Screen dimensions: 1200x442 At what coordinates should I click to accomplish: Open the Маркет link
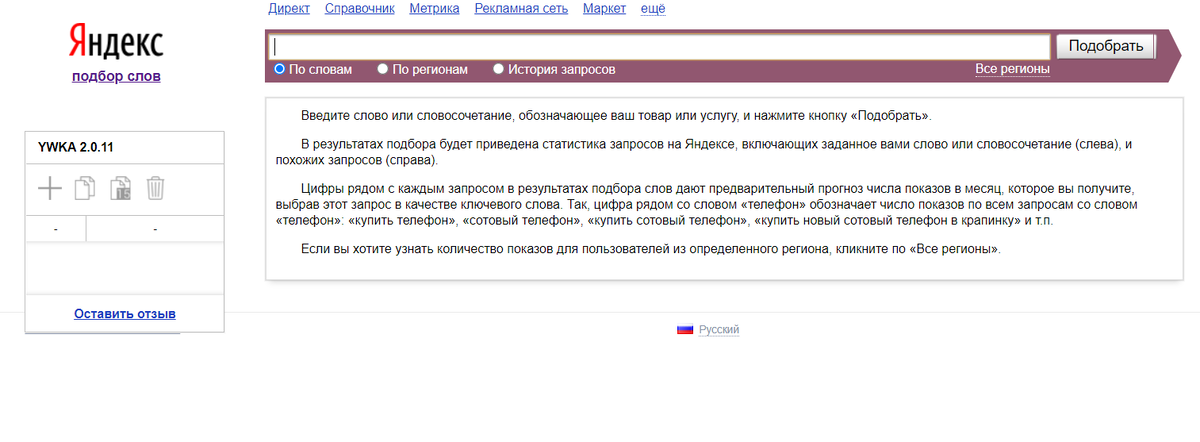pyautogui.click(x=604, y=9)
